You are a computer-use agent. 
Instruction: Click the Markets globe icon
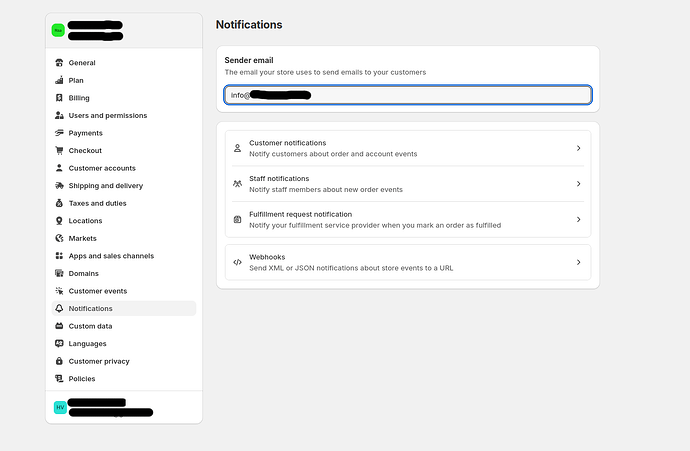[x=59, y=238]
